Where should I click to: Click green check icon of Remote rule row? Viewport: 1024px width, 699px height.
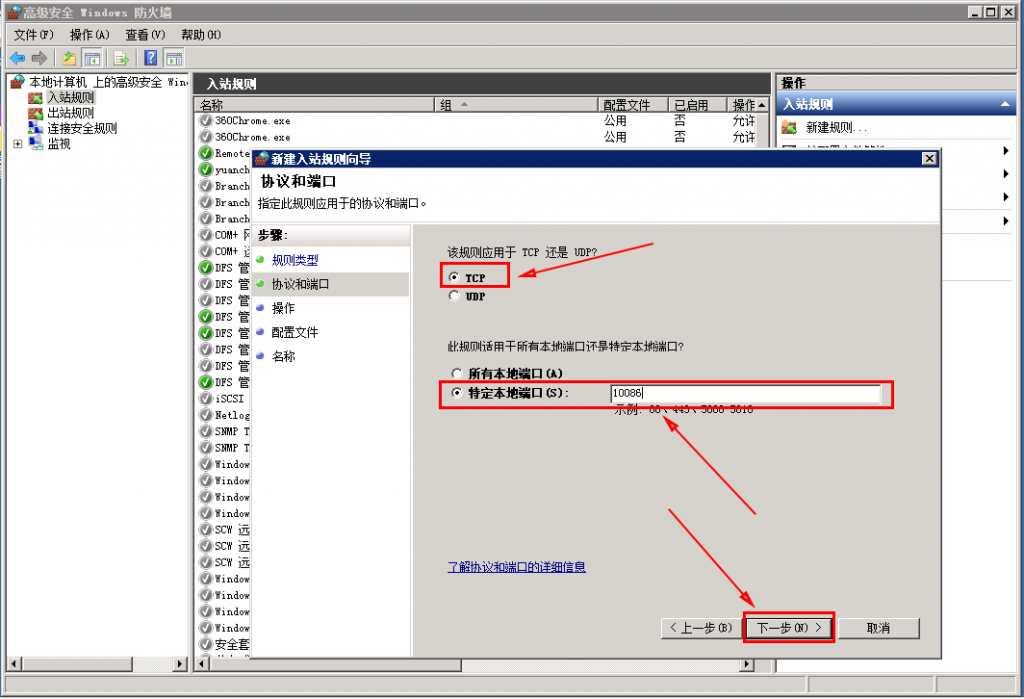[206, 154]
